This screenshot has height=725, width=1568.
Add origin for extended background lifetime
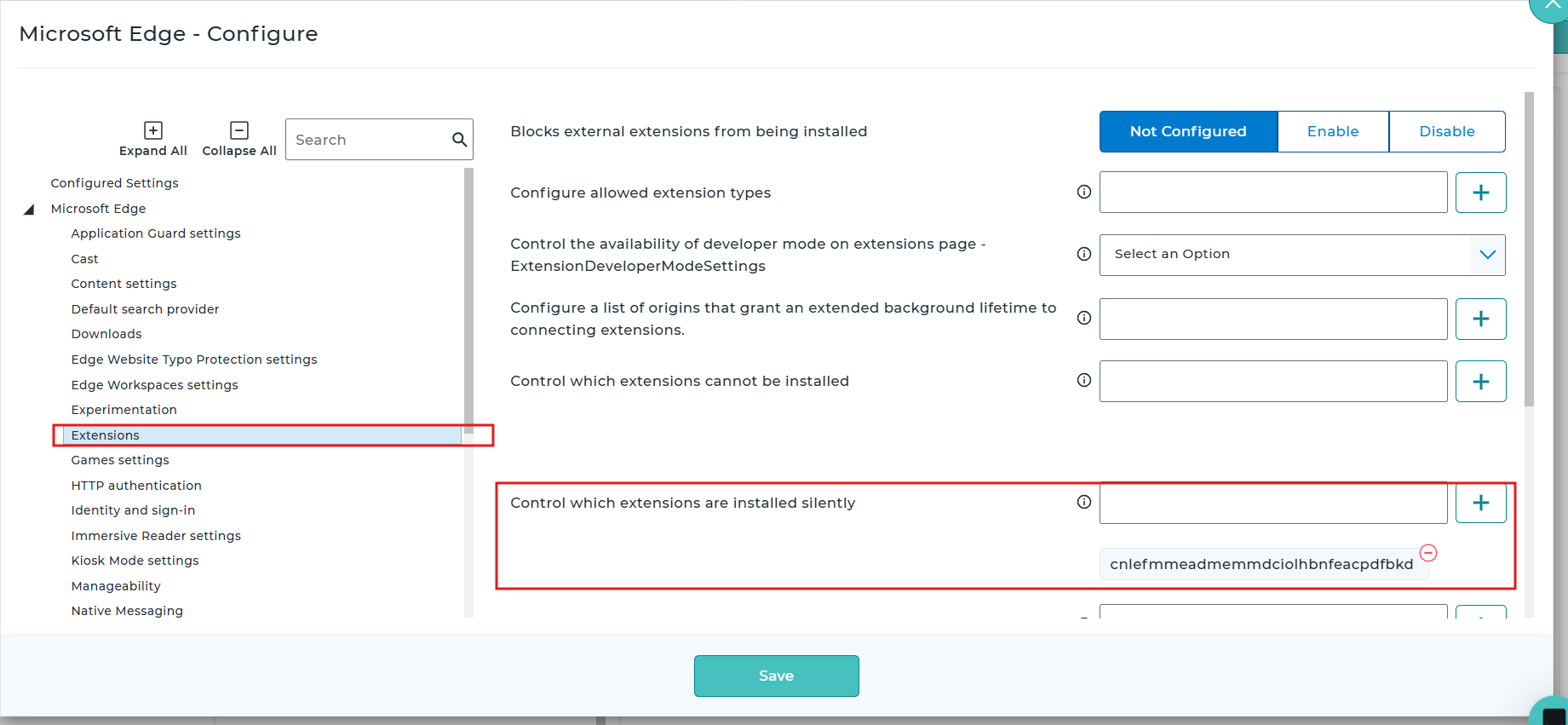pyautogui.click(x=1480, y=319)
